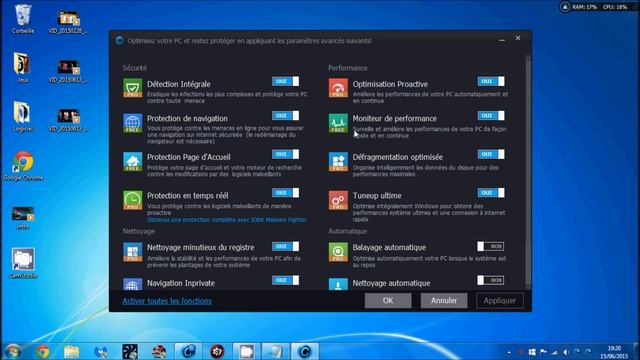Click the Balayage automatique icon

[338, 252]
